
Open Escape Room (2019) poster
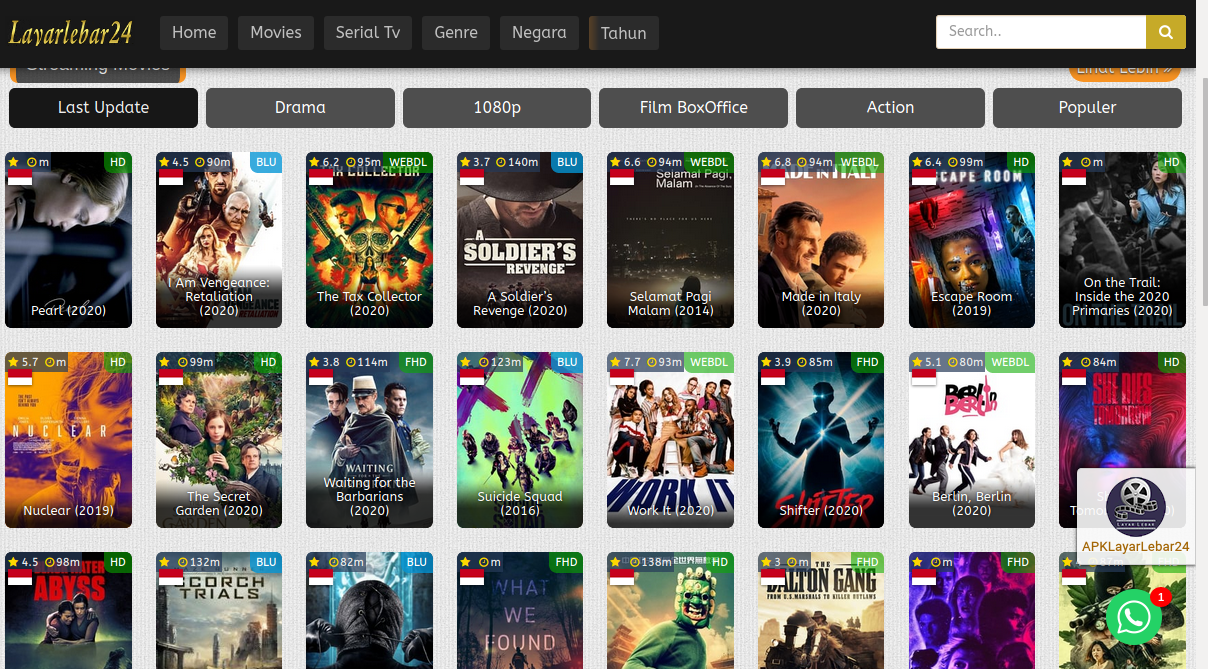click(972, 240)
